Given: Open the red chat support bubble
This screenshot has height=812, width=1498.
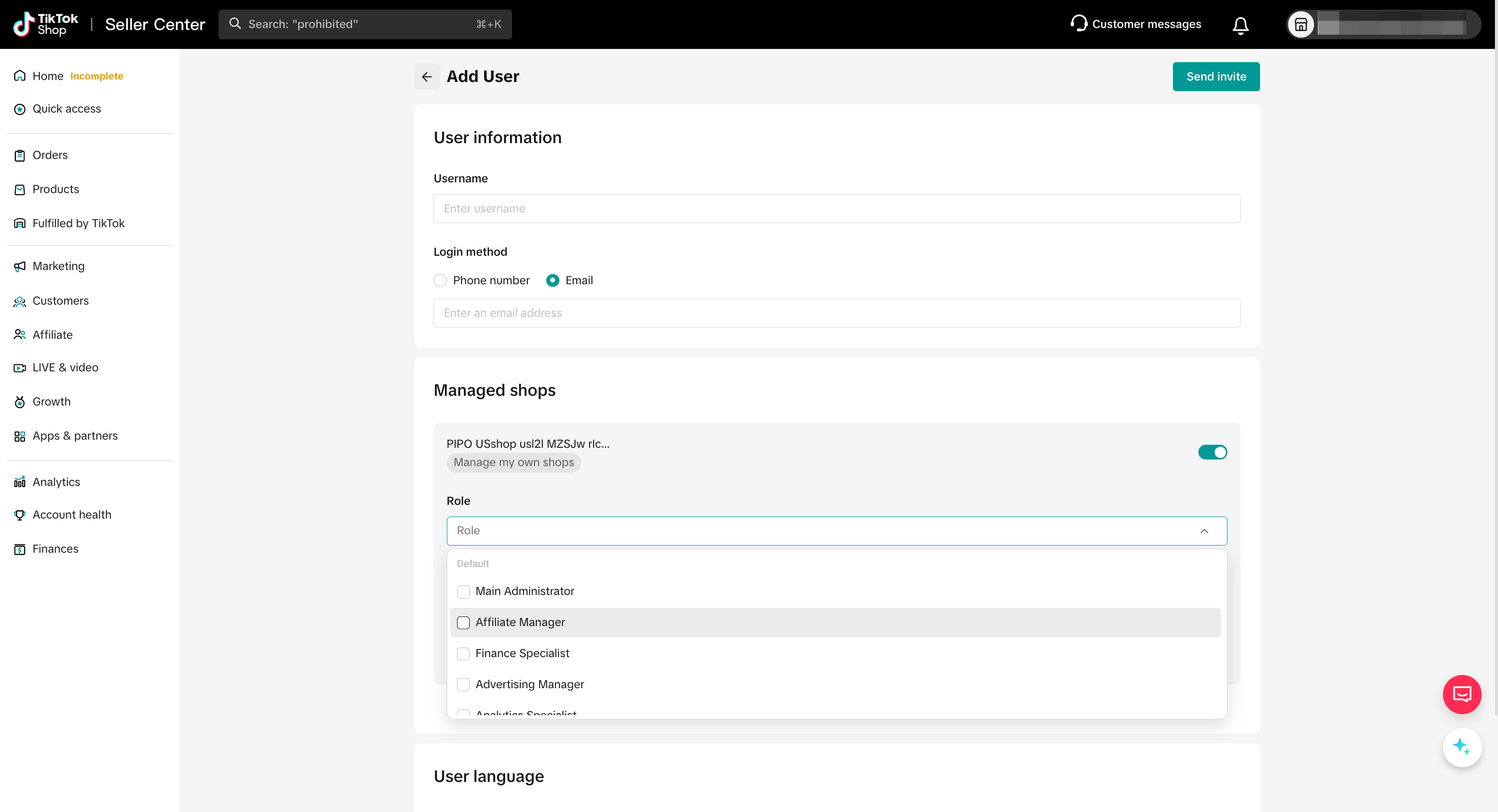Looking at the screenshot, I should tap(1461, 694).
